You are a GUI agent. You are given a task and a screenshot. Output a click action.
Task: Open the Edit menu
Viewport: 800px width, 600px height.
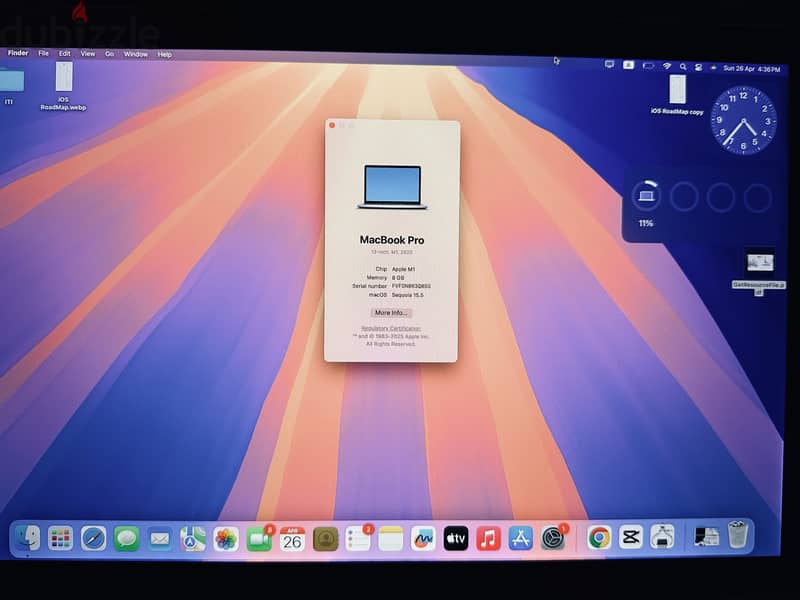click(64, 53)
